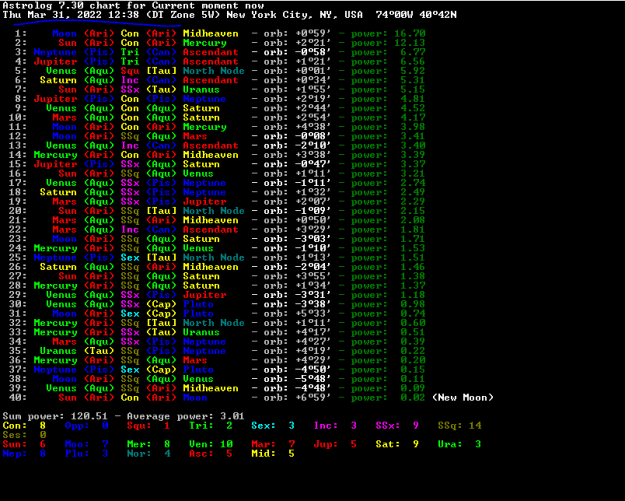Select the 'Asc: 5' count in summary
This screenshot has height=501, width=625.
[x=210, y=454]
